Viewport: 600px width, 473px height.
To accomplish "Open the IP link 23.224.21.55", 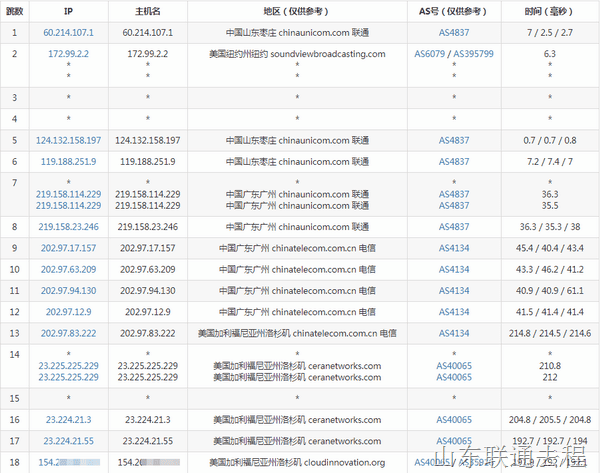I will click(68, 441).
